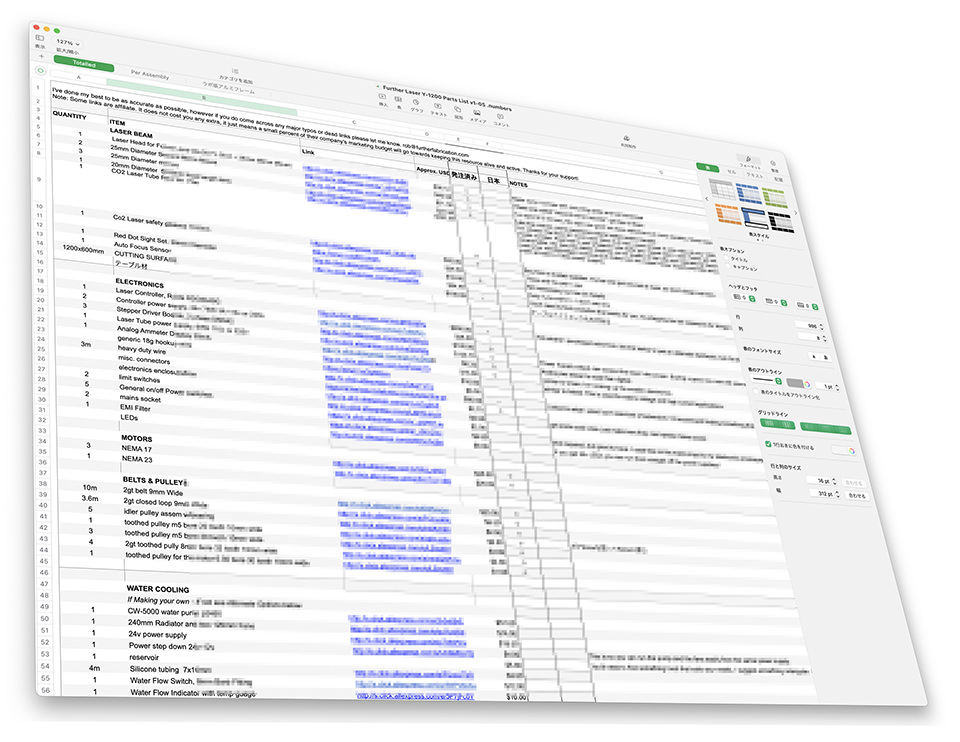Select the Text (テキスト) inspector tab
The height and width of the screenshot is (742, 960).
(754, 176)
